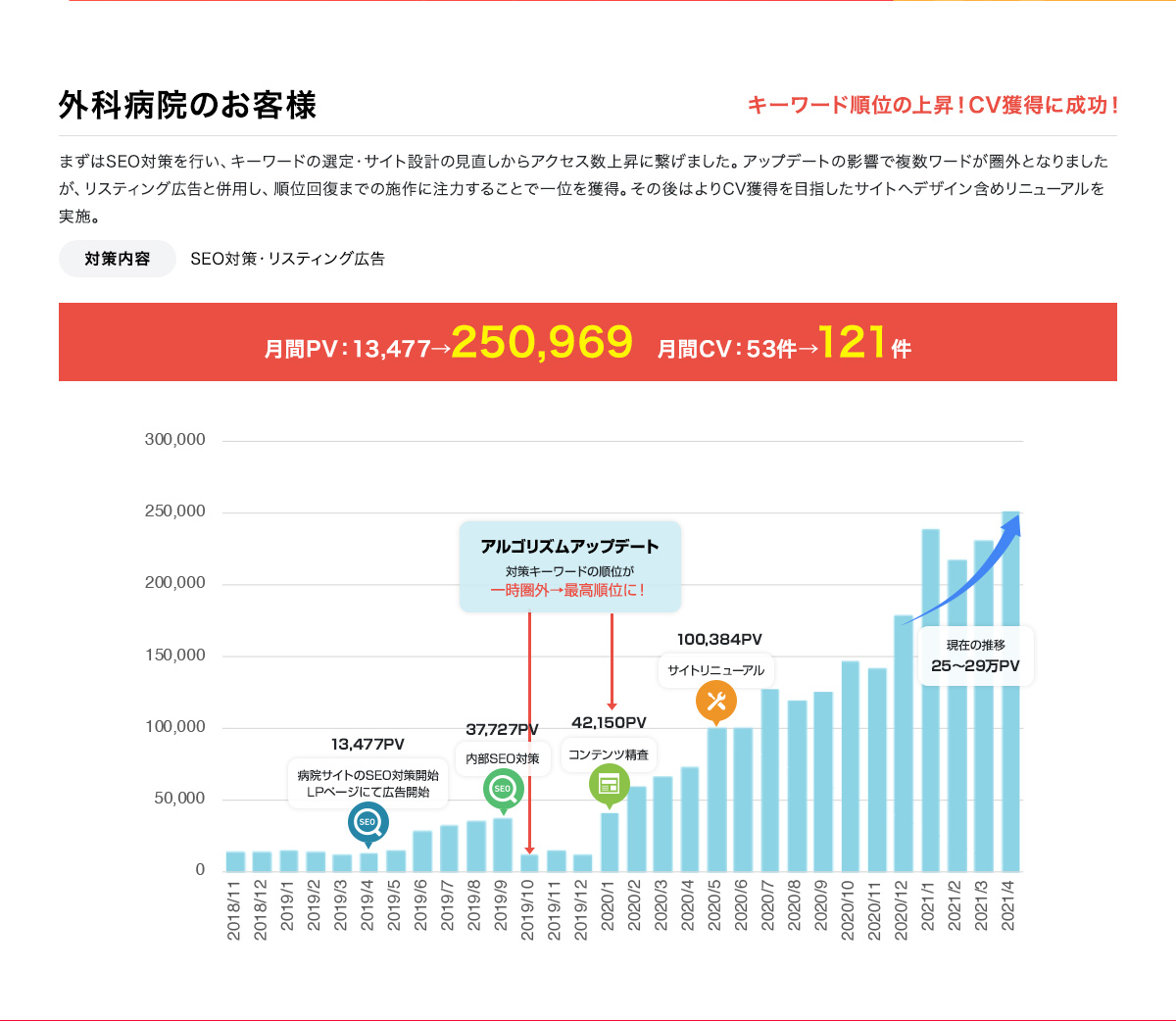Click the サイトリニューアル label bubble
1176x1021 pixels.
click(x=715, y=670)
